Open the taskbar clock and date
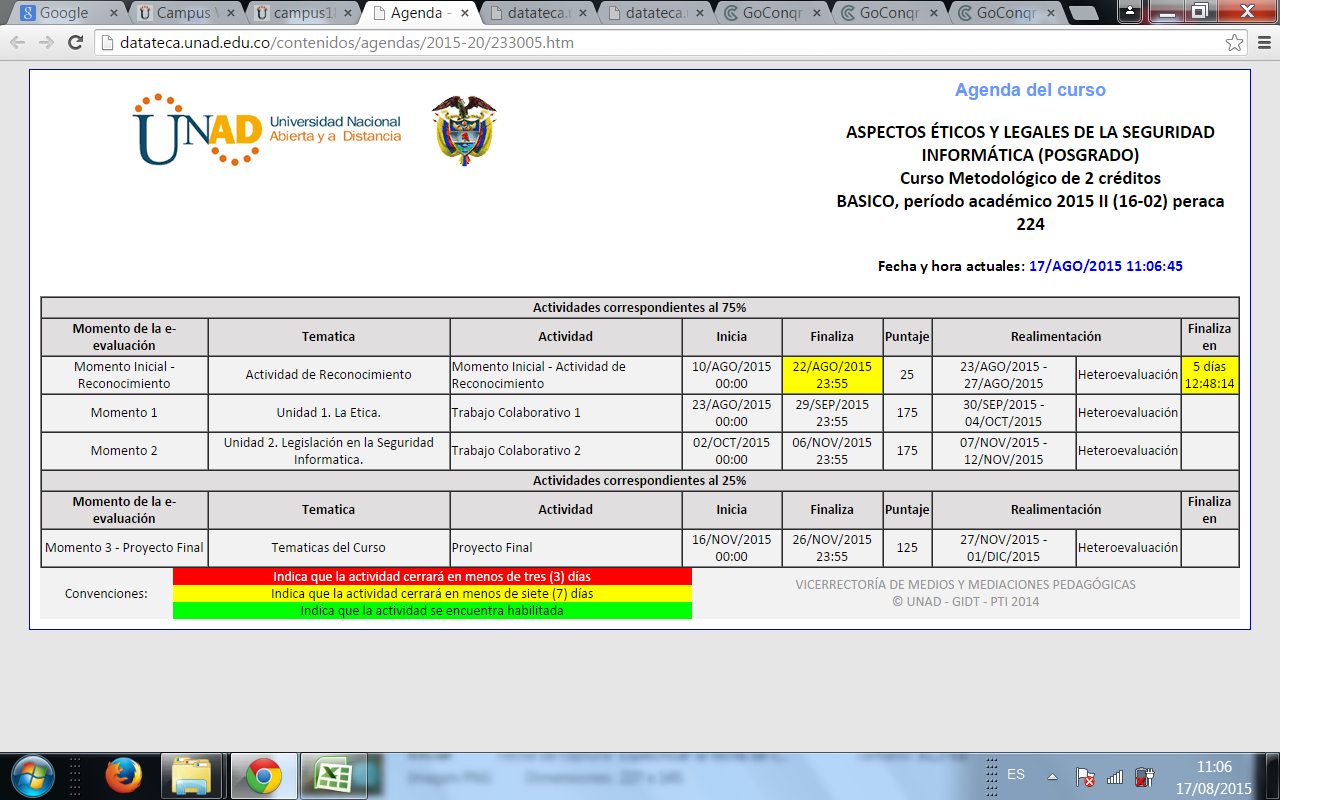The width and height of the screenshot is (1328, 800). [x=1214, y=776]
